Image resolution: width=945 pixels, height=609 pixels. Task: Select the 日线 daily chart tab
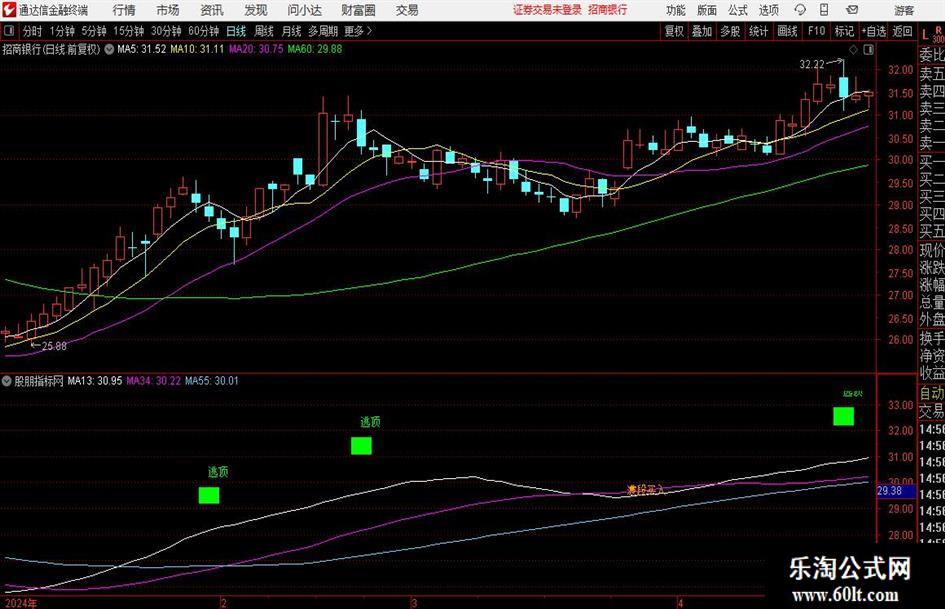click(236, 31)
